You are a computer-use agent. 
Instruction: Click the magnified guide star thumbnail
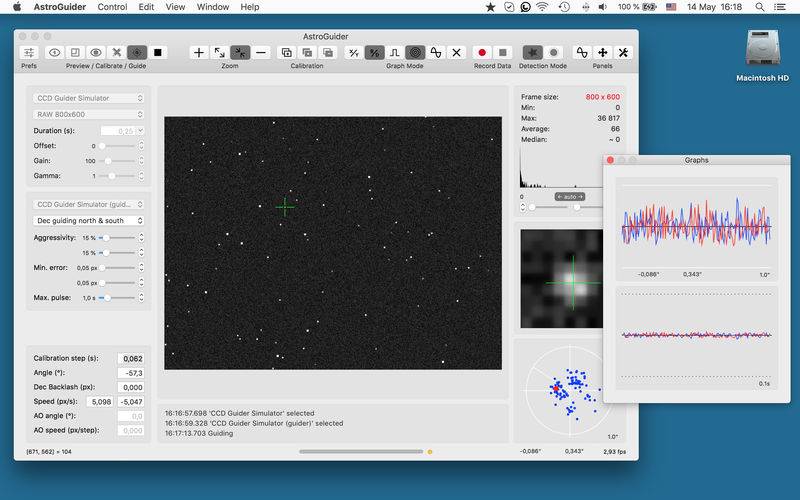coord(561,279)
